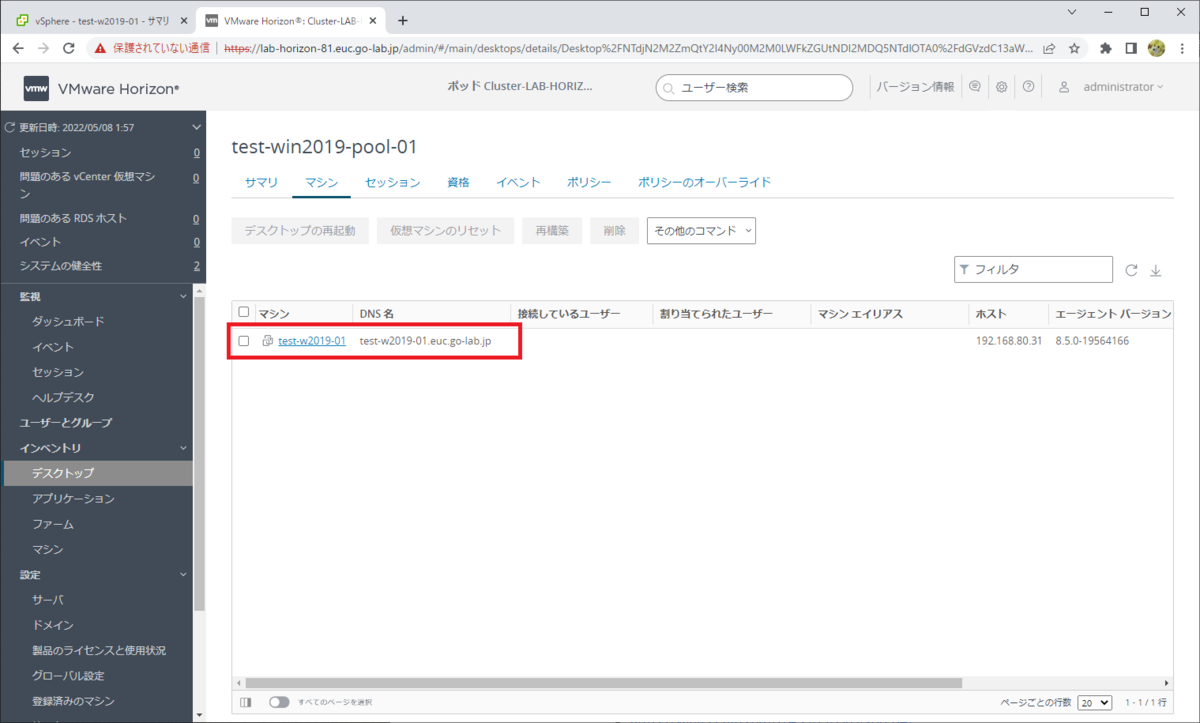Click the browser address bar URL
1200x723 pixels.
click(626, 48)
